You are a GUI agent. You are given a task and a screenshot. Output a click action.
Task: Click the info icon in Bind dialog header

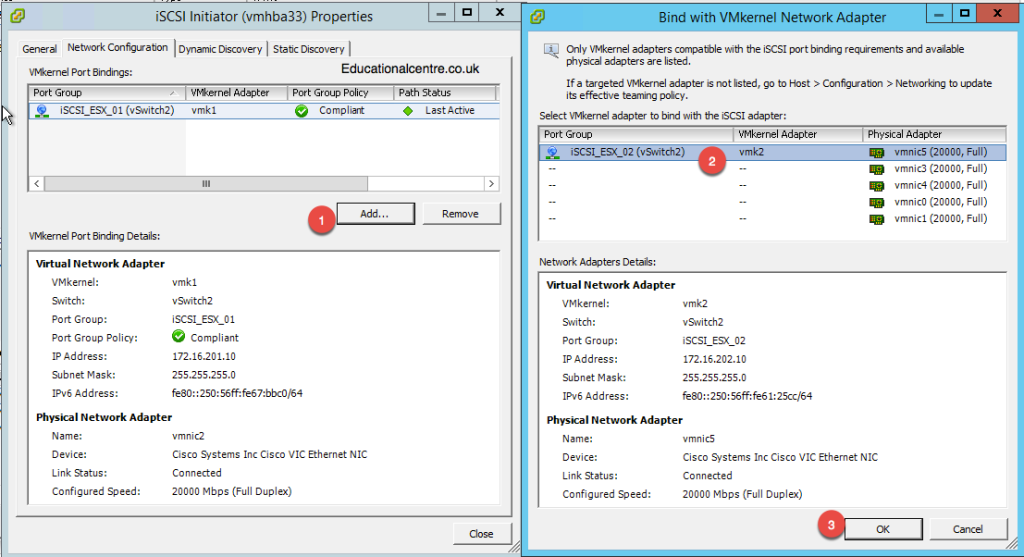click(x=551, y=51)
